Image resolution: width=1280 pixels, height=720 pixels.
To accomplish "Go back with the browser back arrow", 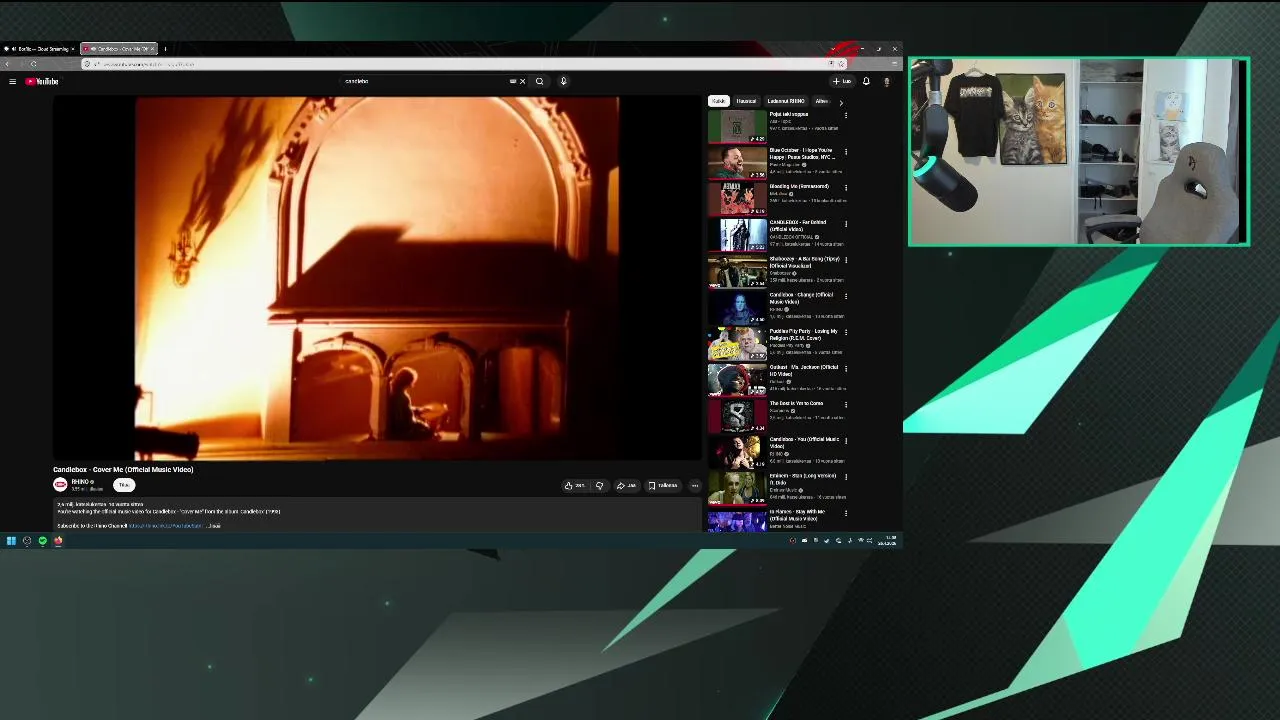I will (x=9, y=64).
